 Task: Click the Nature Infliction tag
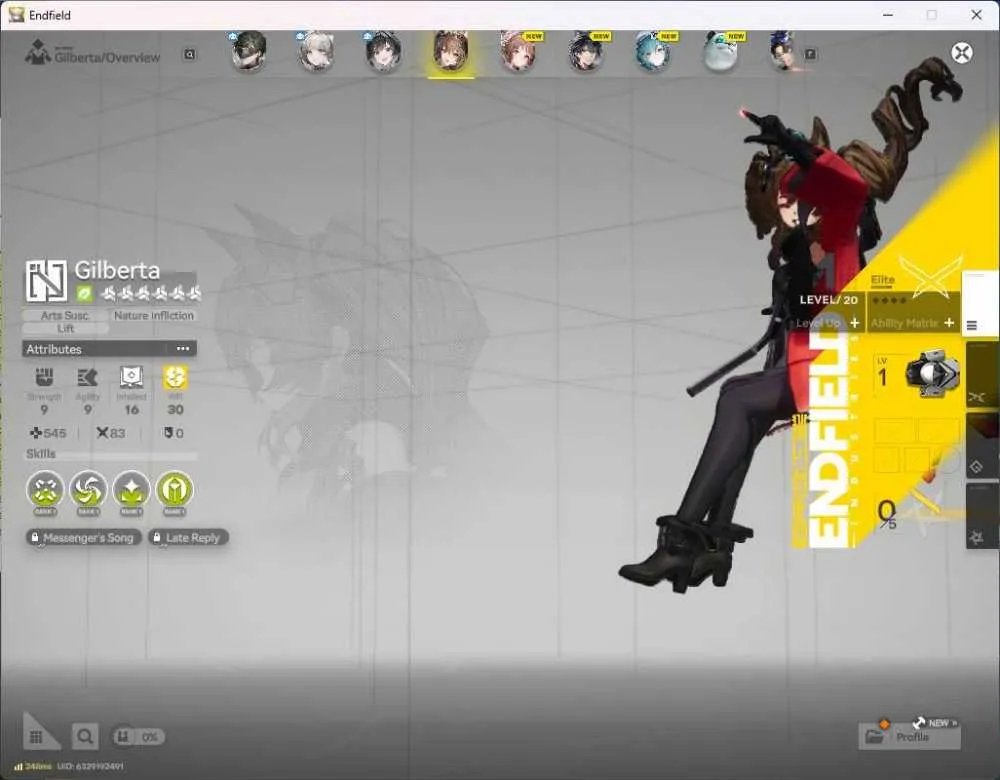pos(154,315)
